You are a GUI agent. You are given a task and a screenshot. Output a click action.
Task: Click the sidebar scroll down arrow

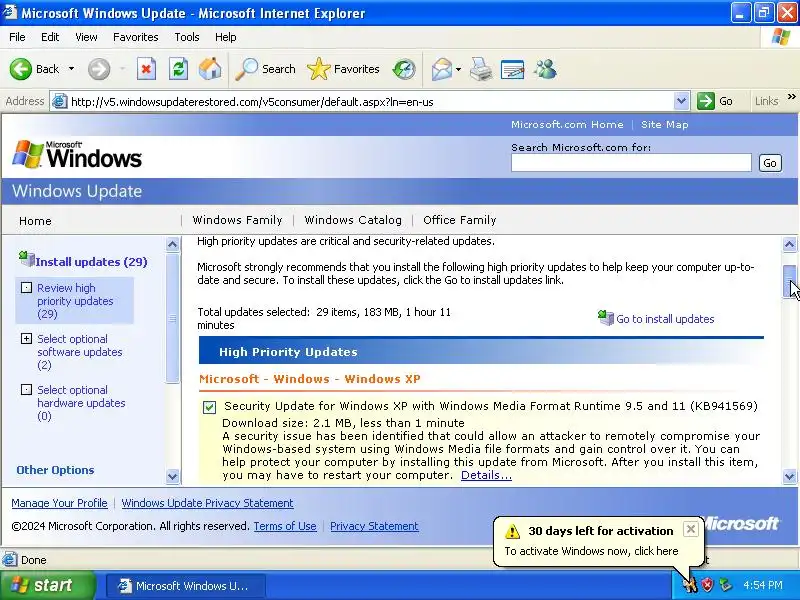(x=172, y=477)
